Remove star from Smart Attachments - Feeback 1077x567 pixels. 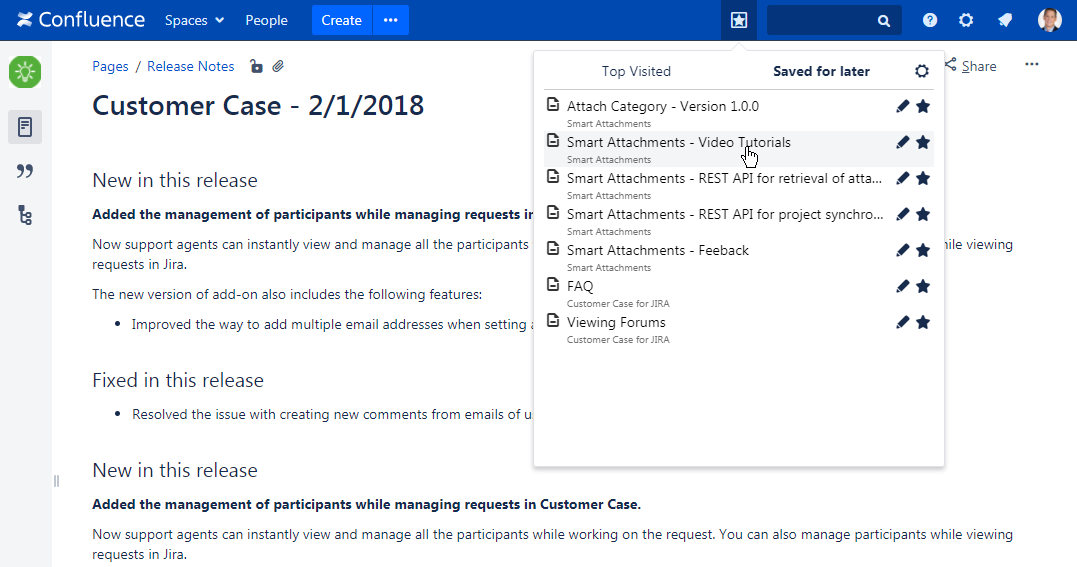pyautogui.click(x=923, y=250)
